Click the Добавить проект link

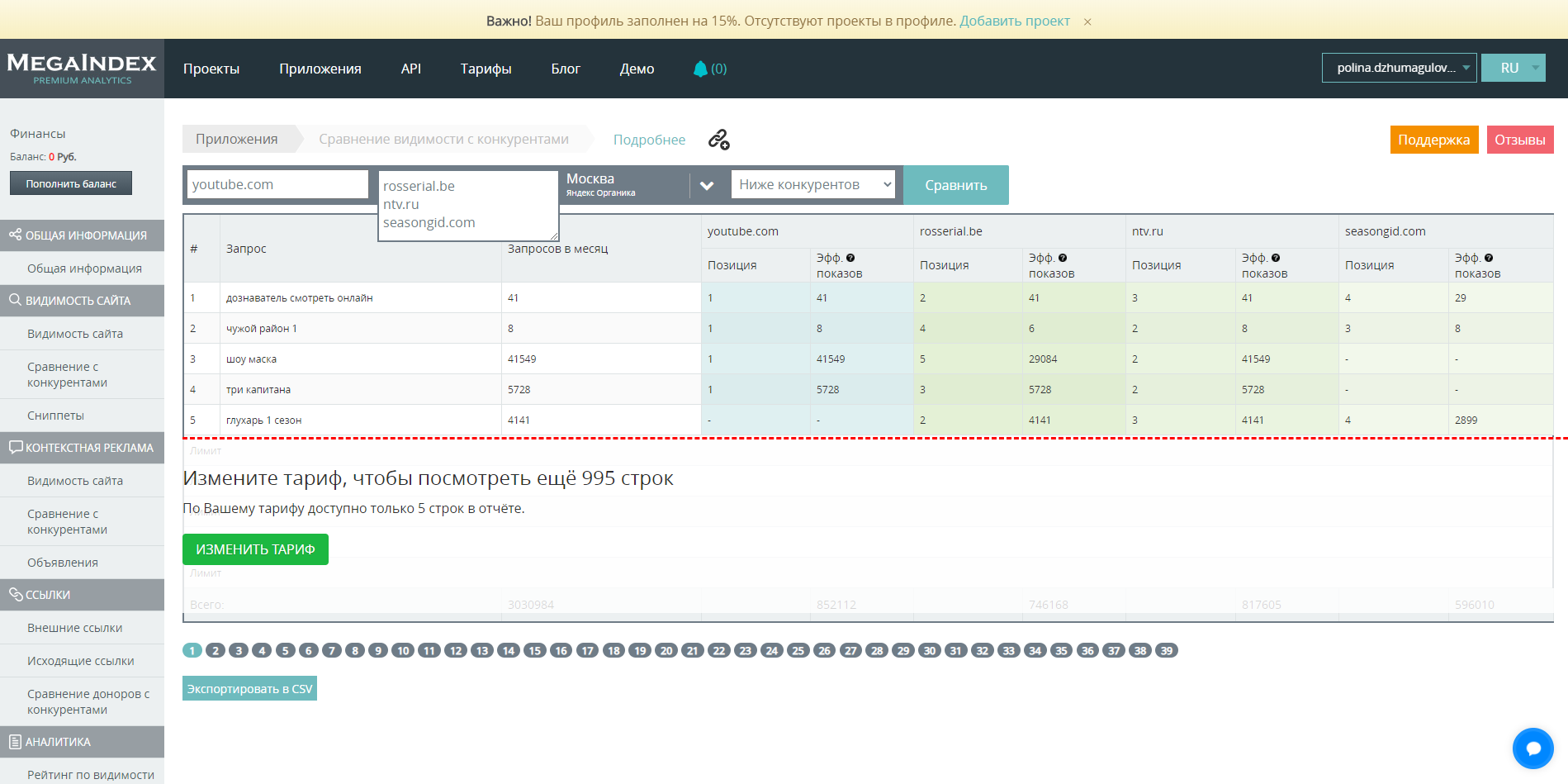point(1015,21)
